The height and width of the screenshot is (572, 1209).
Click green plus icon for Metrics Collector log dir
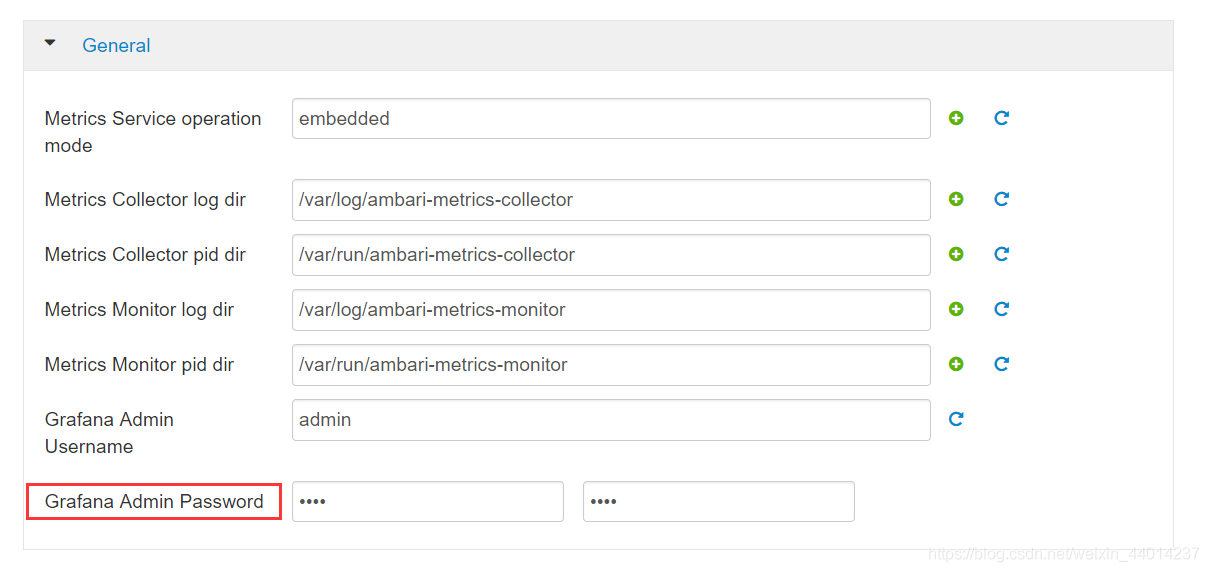point(956,199)
